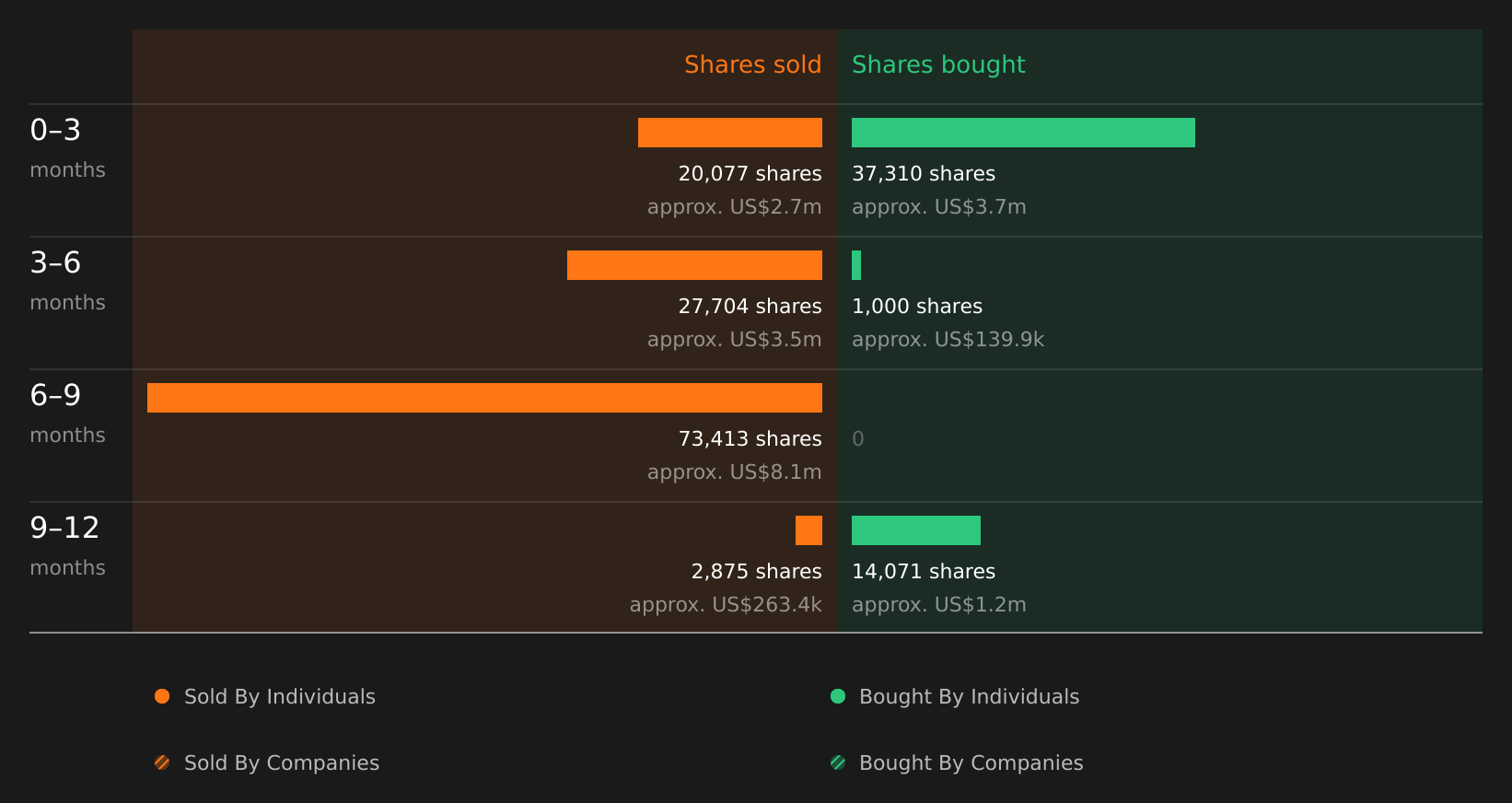The image size is (1512, 803).
Task: Click the 3–6 months orange sold bar
Action: [694, 265]
